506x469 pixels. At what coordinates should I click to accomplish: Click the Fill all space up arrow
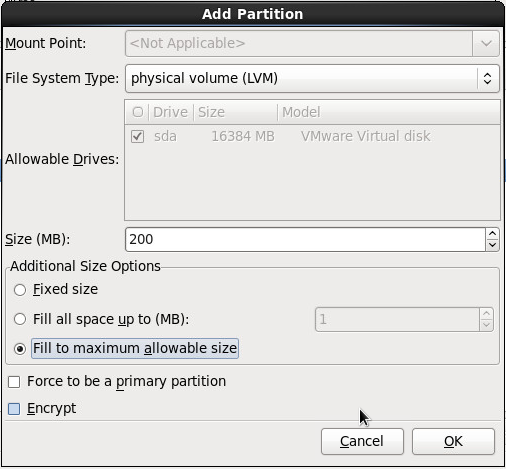pos(486,314)
